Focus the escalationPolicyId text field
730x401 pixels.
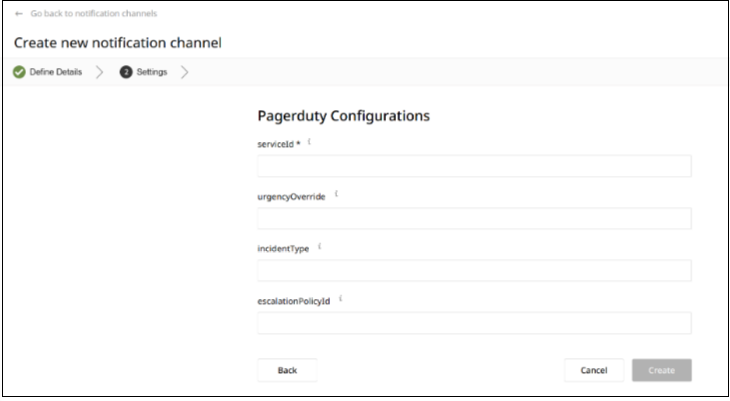click(x=474, y=322)
